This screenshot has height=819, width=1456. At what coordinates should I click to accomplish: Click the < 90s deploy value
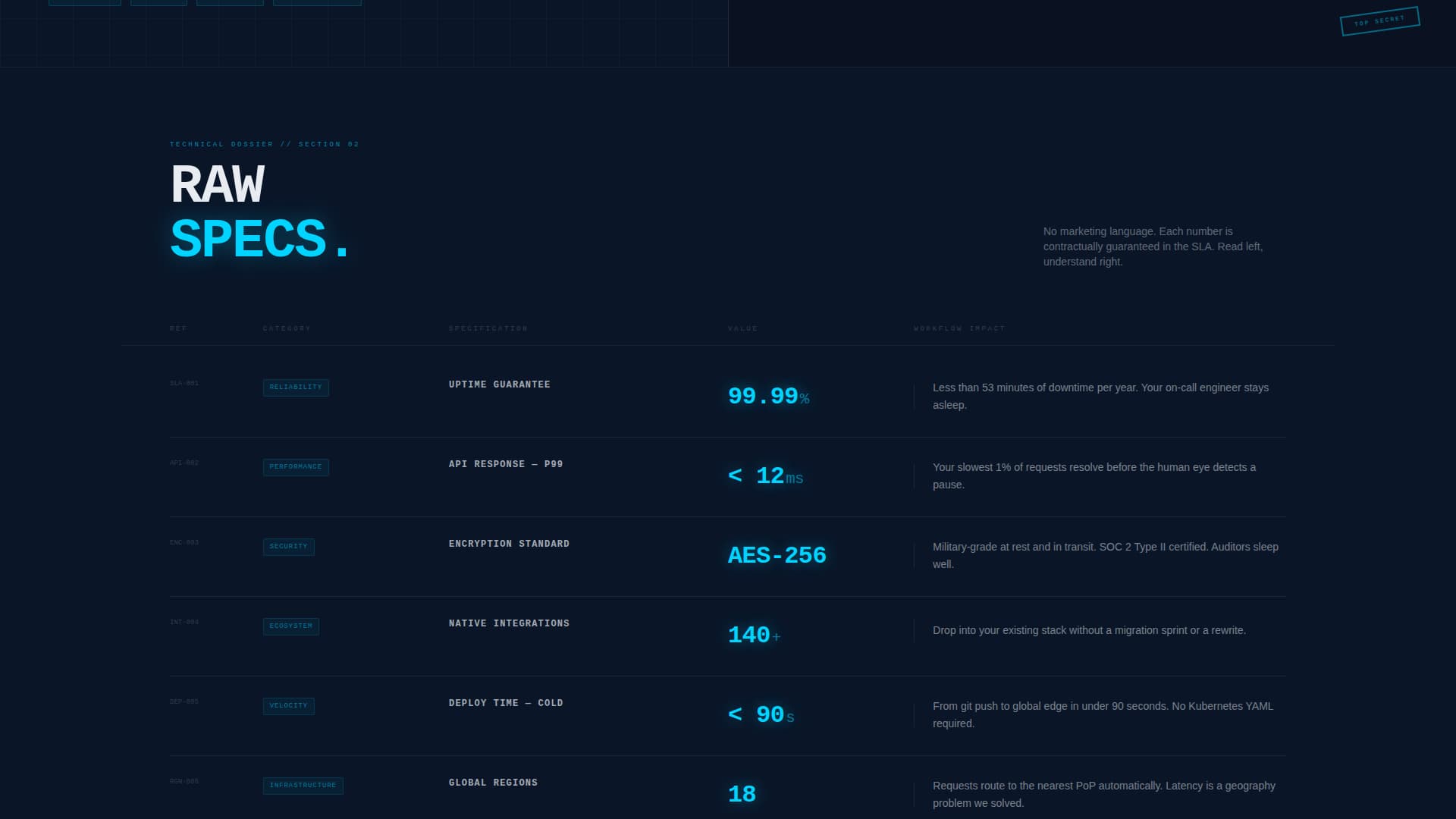pyautogui.click(x=761, y=714)
